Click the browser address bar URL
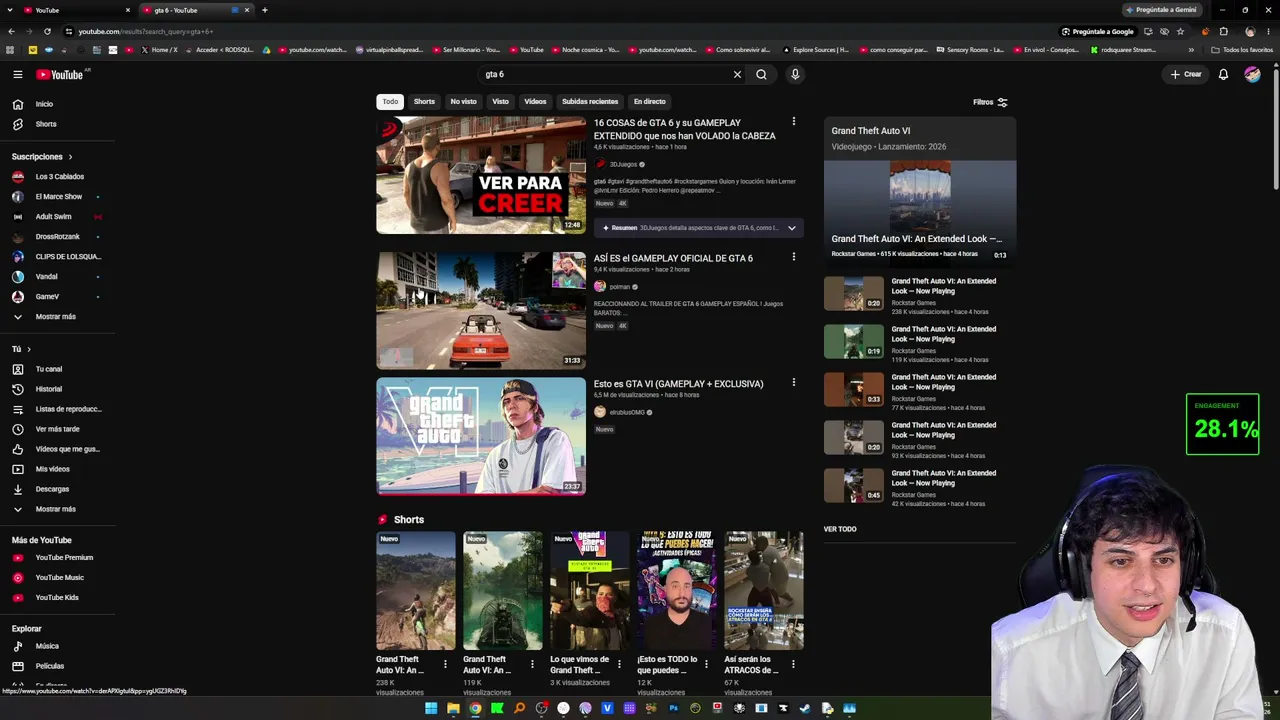This screenshot has width=1280, height=720. coord(146,31)
